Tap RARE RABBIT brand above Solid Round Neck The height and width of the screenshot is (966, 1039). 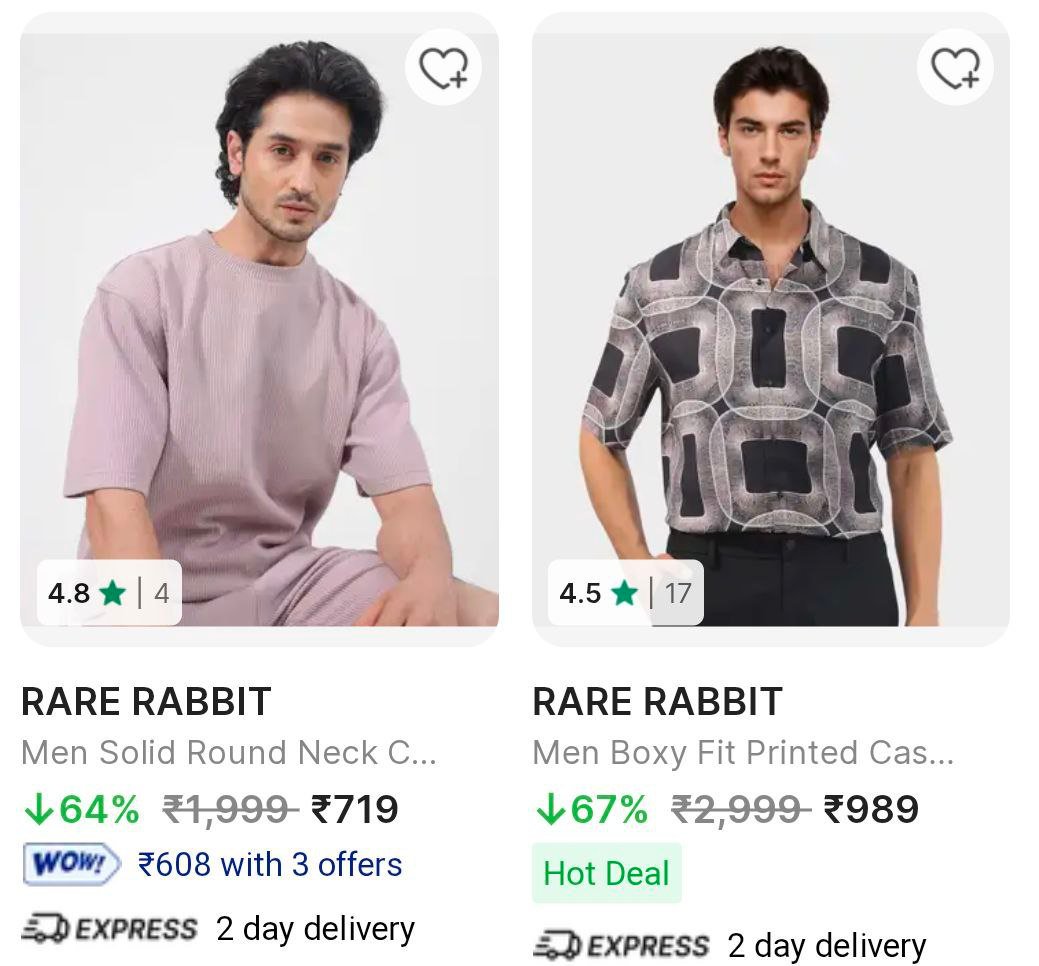(x=146, y=702)
